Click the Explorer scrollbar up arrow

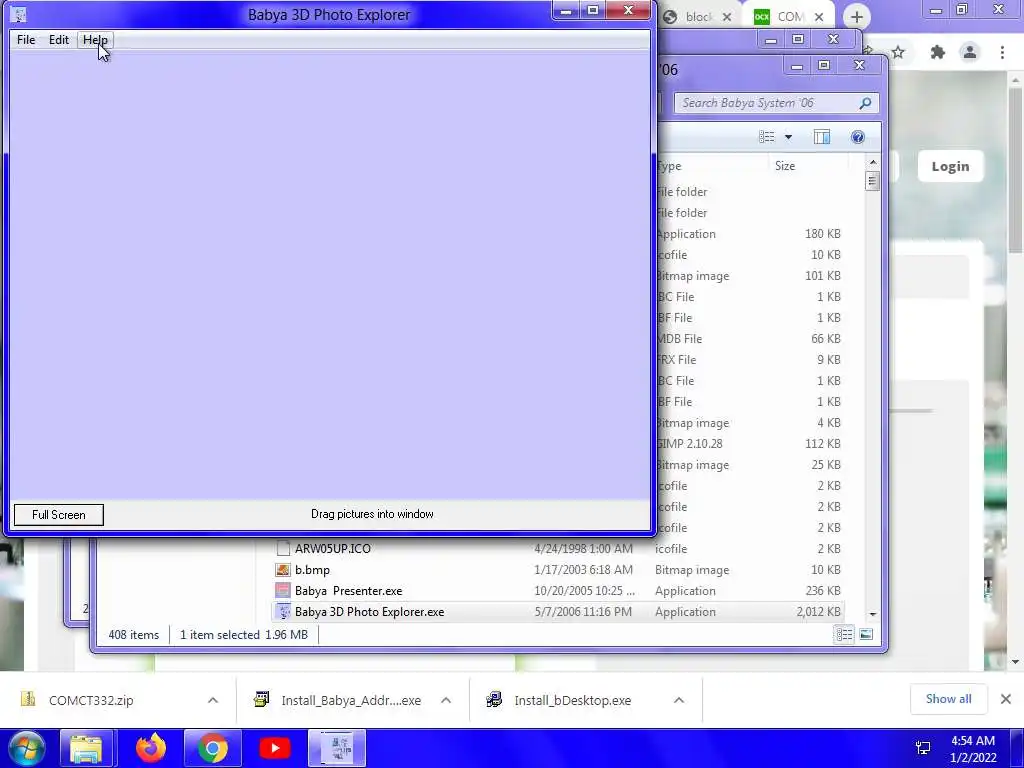(x=872, y=162)
